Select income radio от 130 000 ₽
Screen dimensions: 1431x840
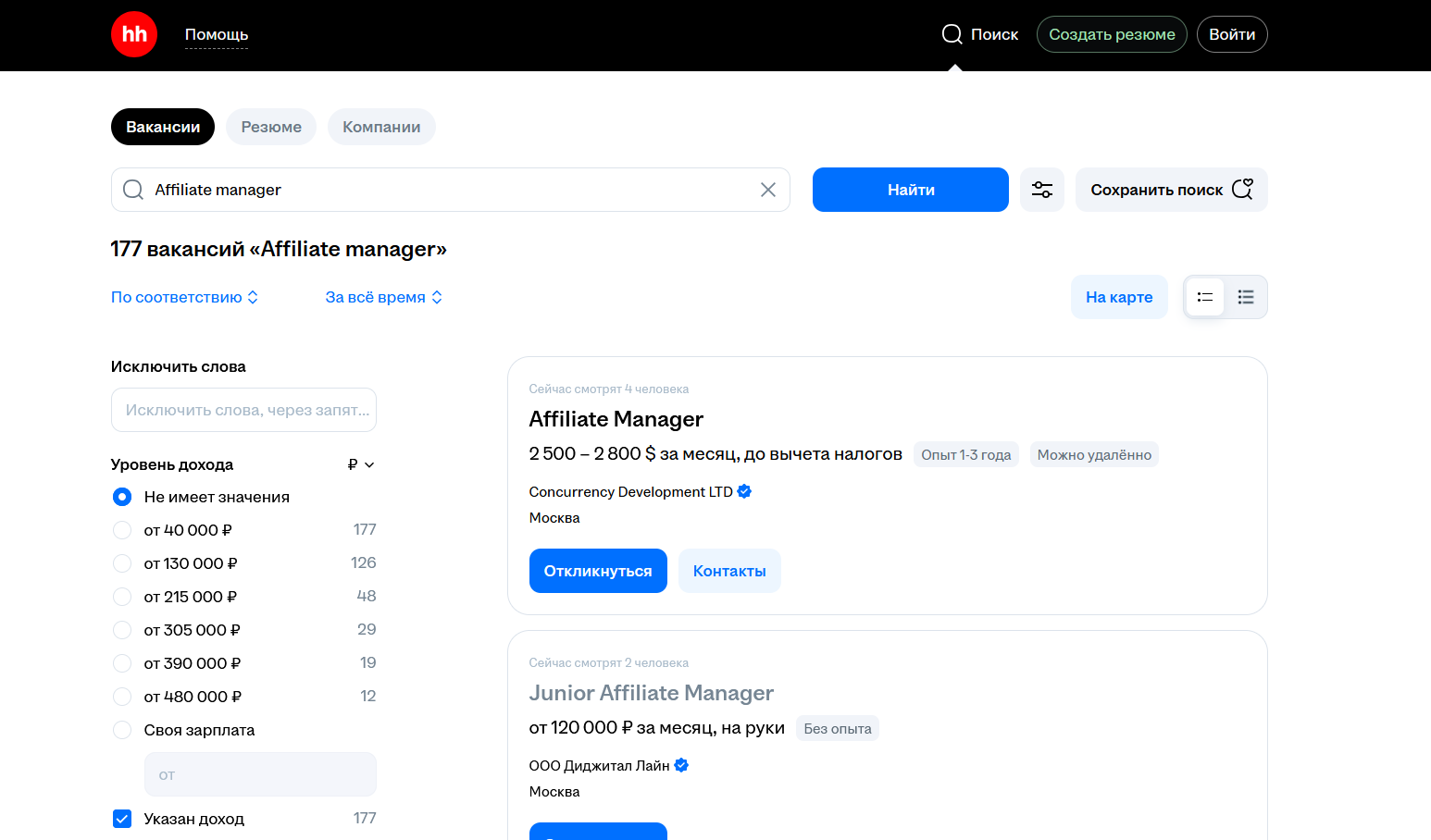click(x=122, y=563)
